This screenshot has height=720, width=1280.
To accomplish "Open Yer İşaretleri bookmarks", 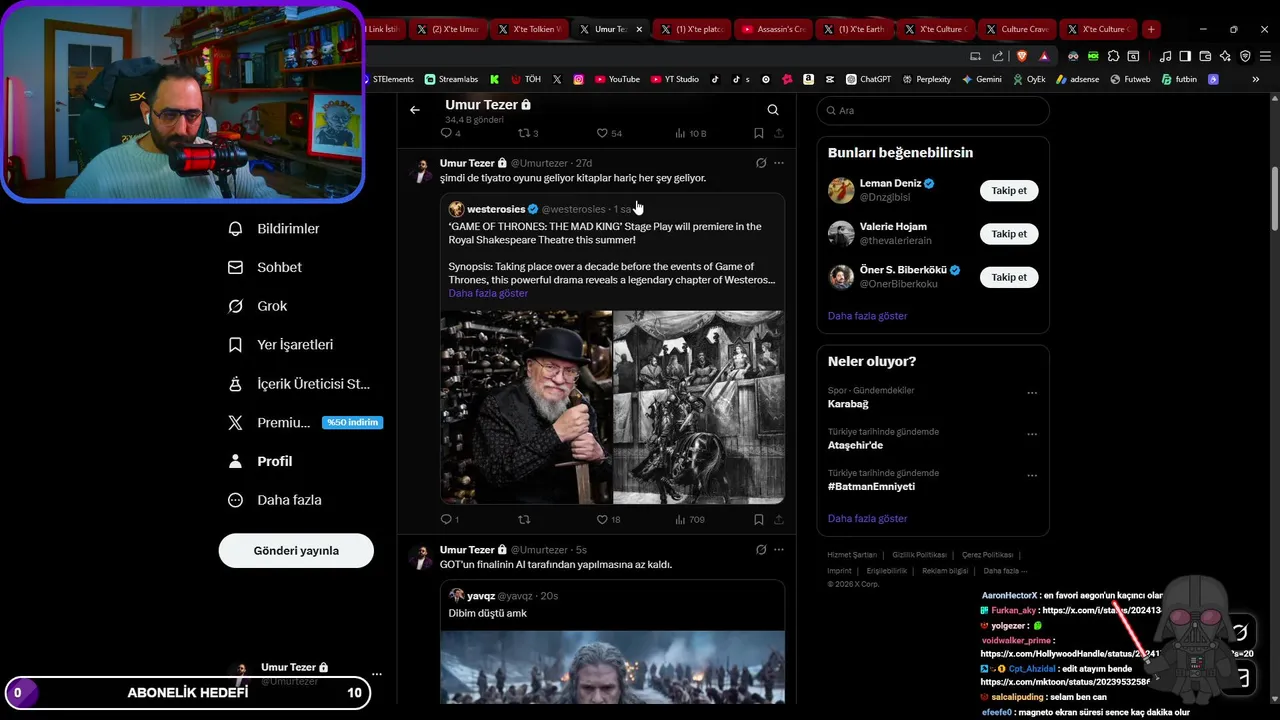I will pos(281,345).
